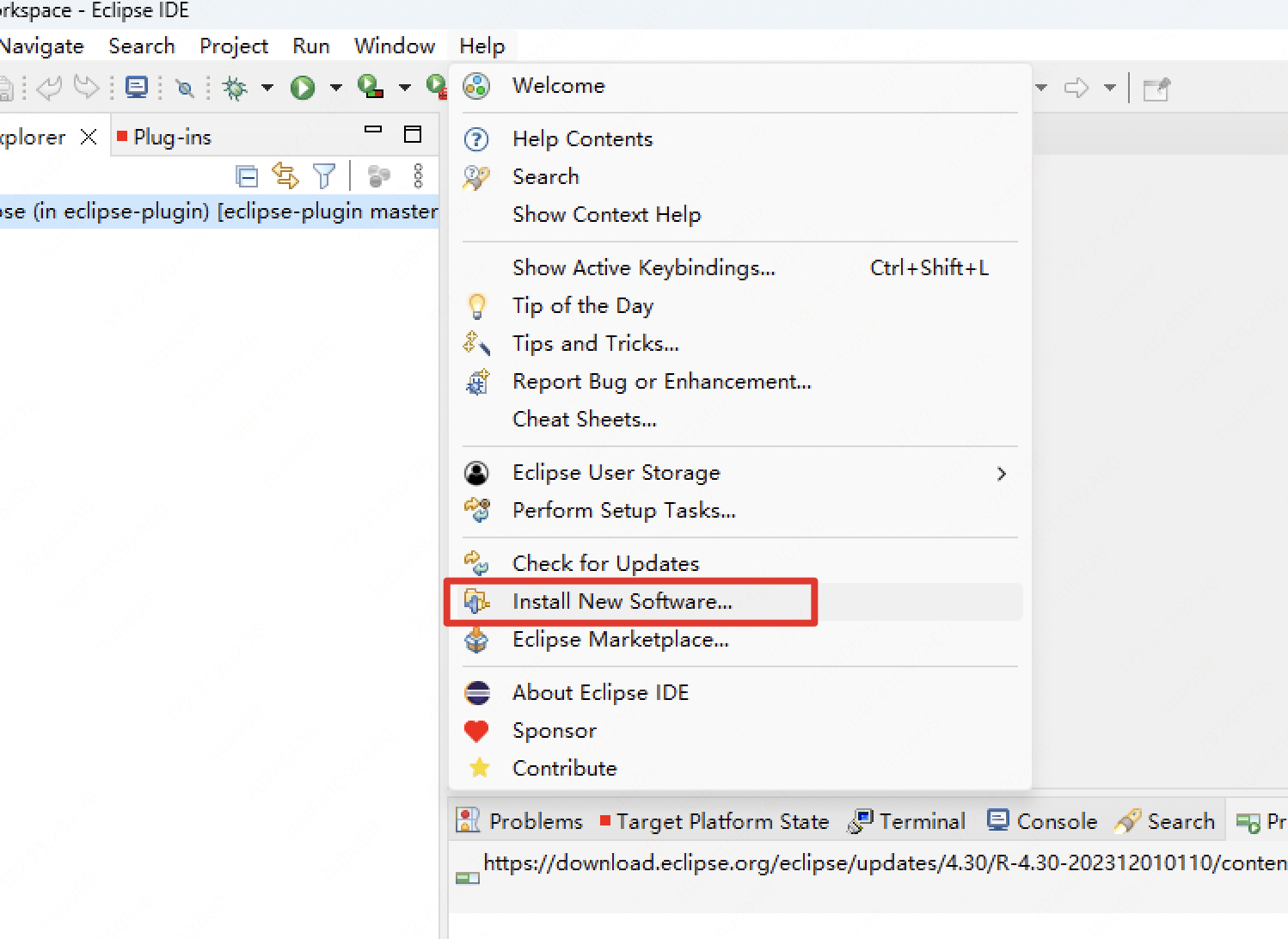1288x939 pixels.
Task: Open the Forward history dropdown arrow
Action: (x=1110, y=88)
